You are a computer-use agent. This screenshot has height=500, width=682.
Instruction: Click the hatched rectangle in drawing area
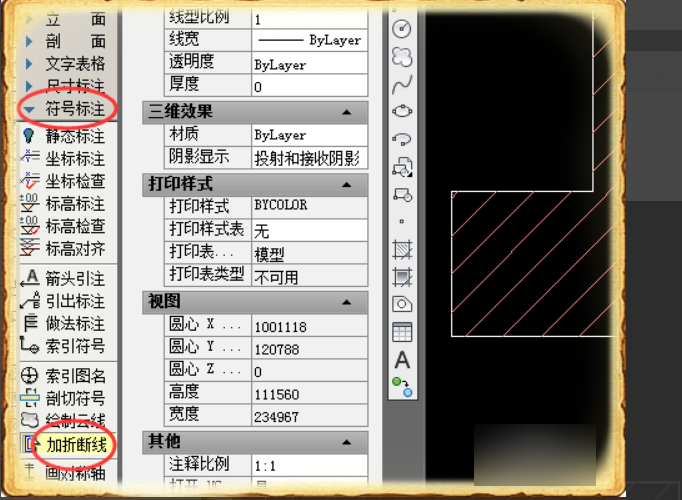pyautogui.click(x=535, y=263)
